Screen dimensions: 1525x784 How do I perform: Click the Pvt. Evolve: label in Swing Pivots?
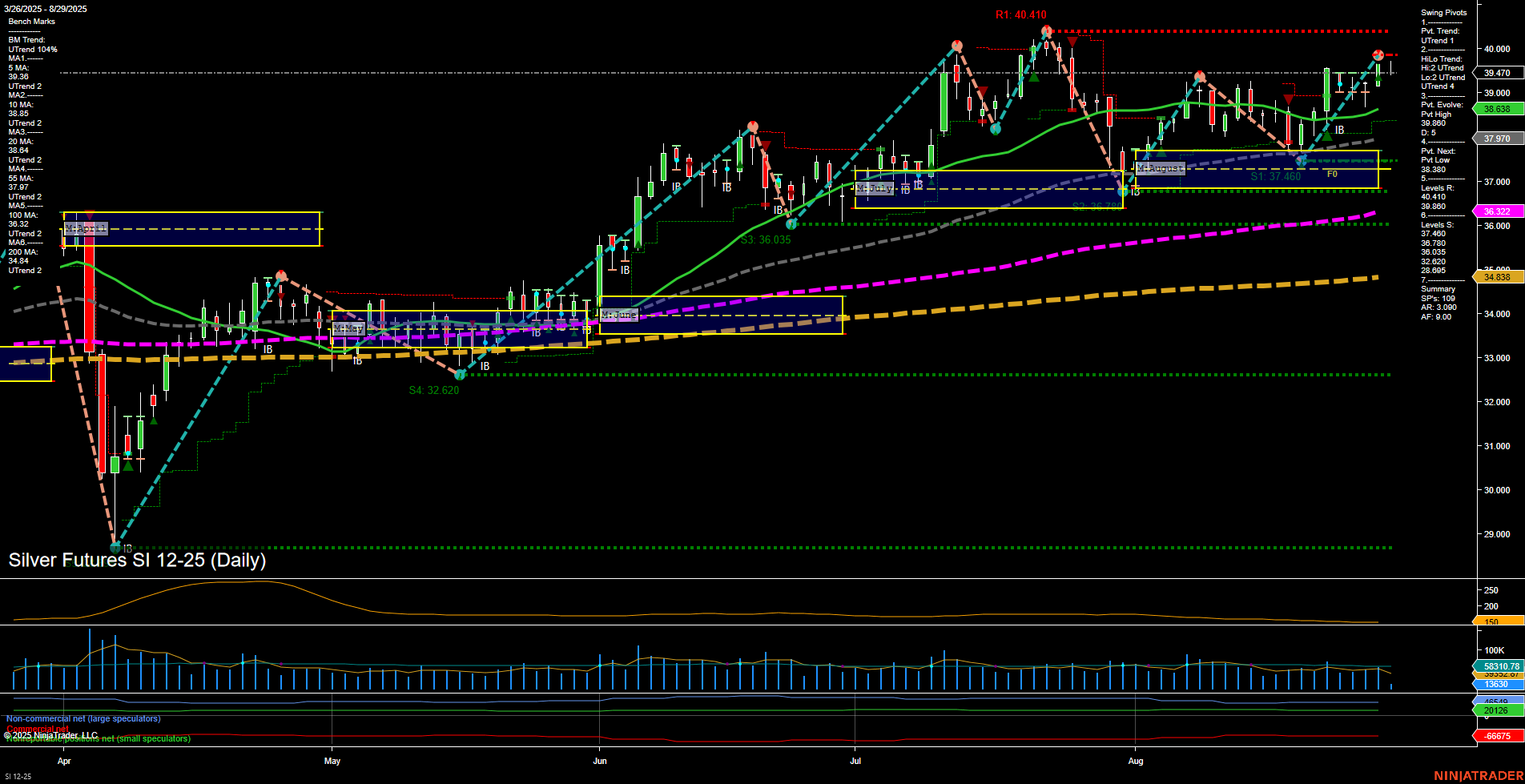(1442, 105)
